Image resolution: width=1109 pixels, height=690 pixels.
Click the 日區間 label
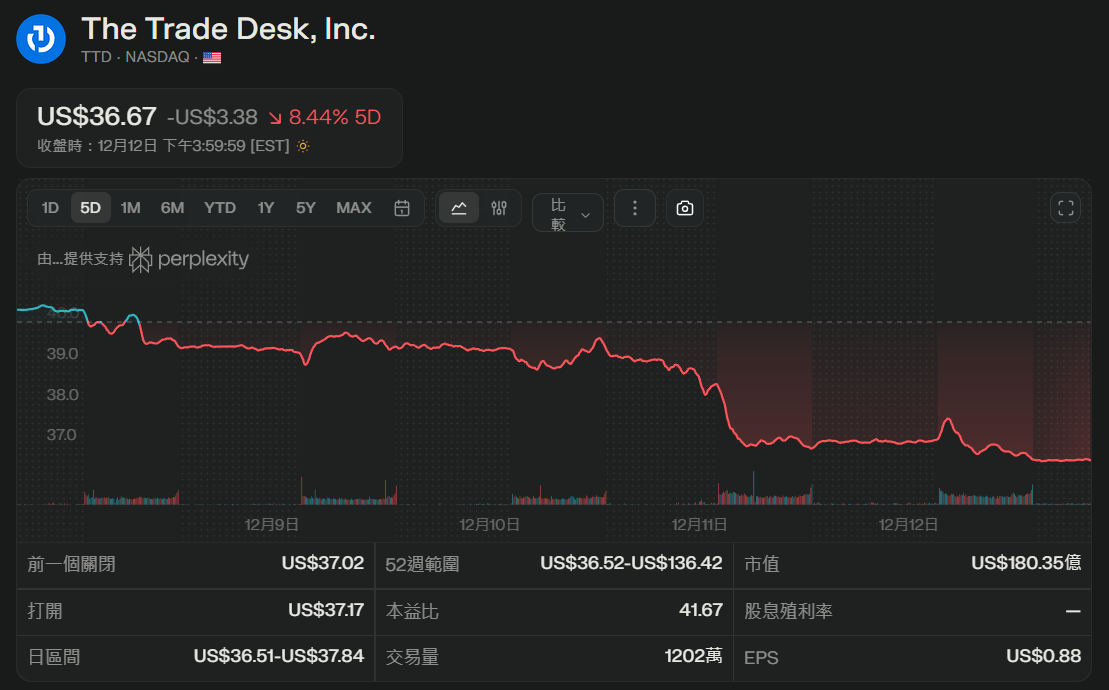pyautogui.click(x=54, y=657)
